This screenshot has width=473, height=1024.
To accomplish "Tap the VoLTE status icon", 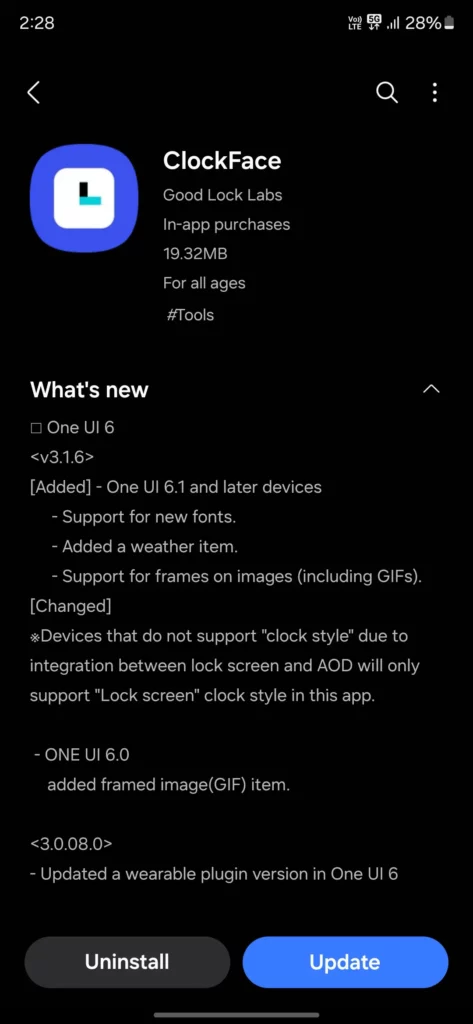I will click(x=355, y=24).
